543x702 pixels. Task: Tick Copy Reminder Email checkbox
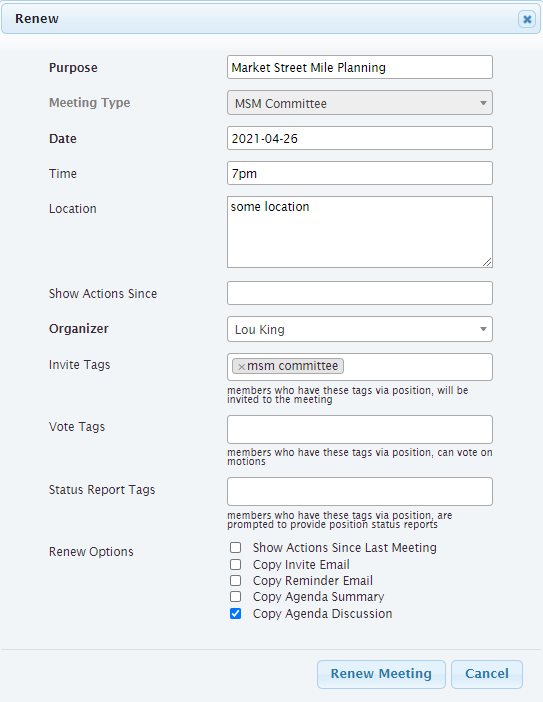point(235,581)
